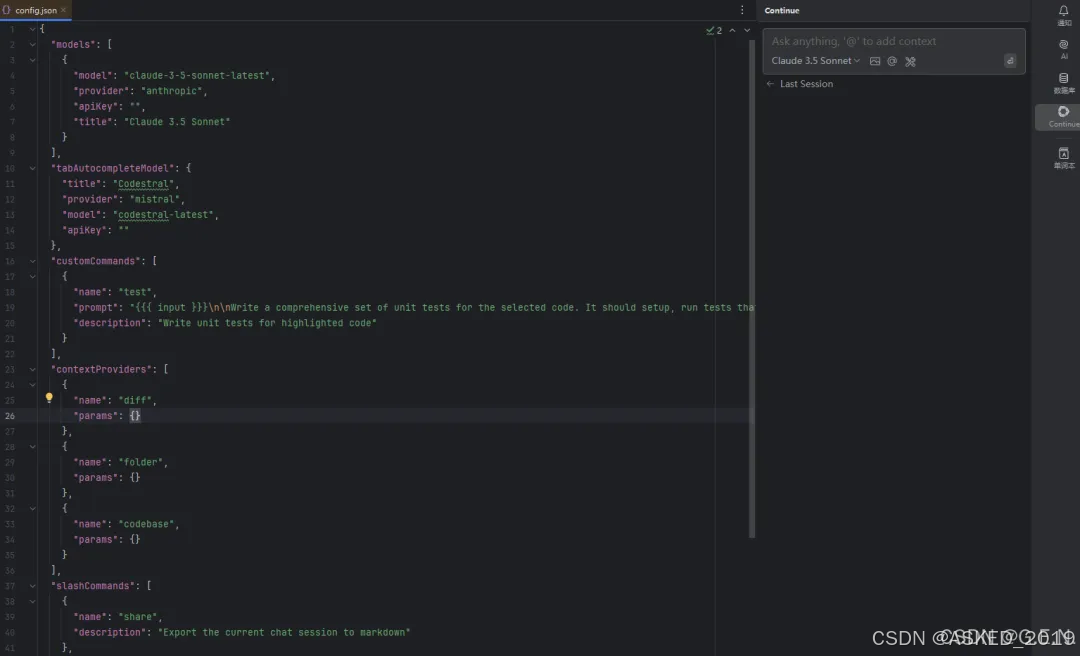1080x656 pixels.
Task: Close the config.json tab via its x
Action: point(63,10)
